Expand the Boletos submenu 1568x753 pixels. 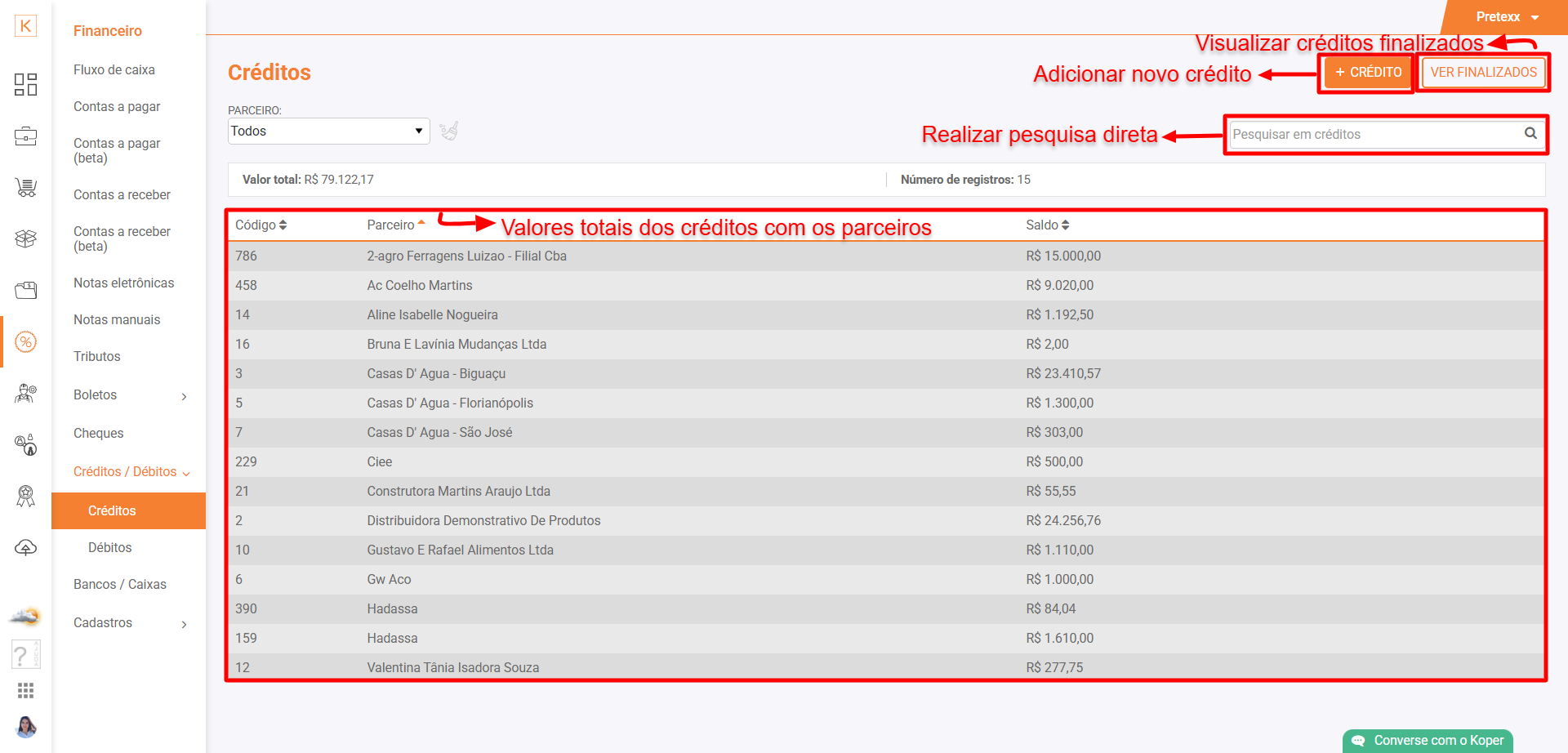(x=131, y=395)
